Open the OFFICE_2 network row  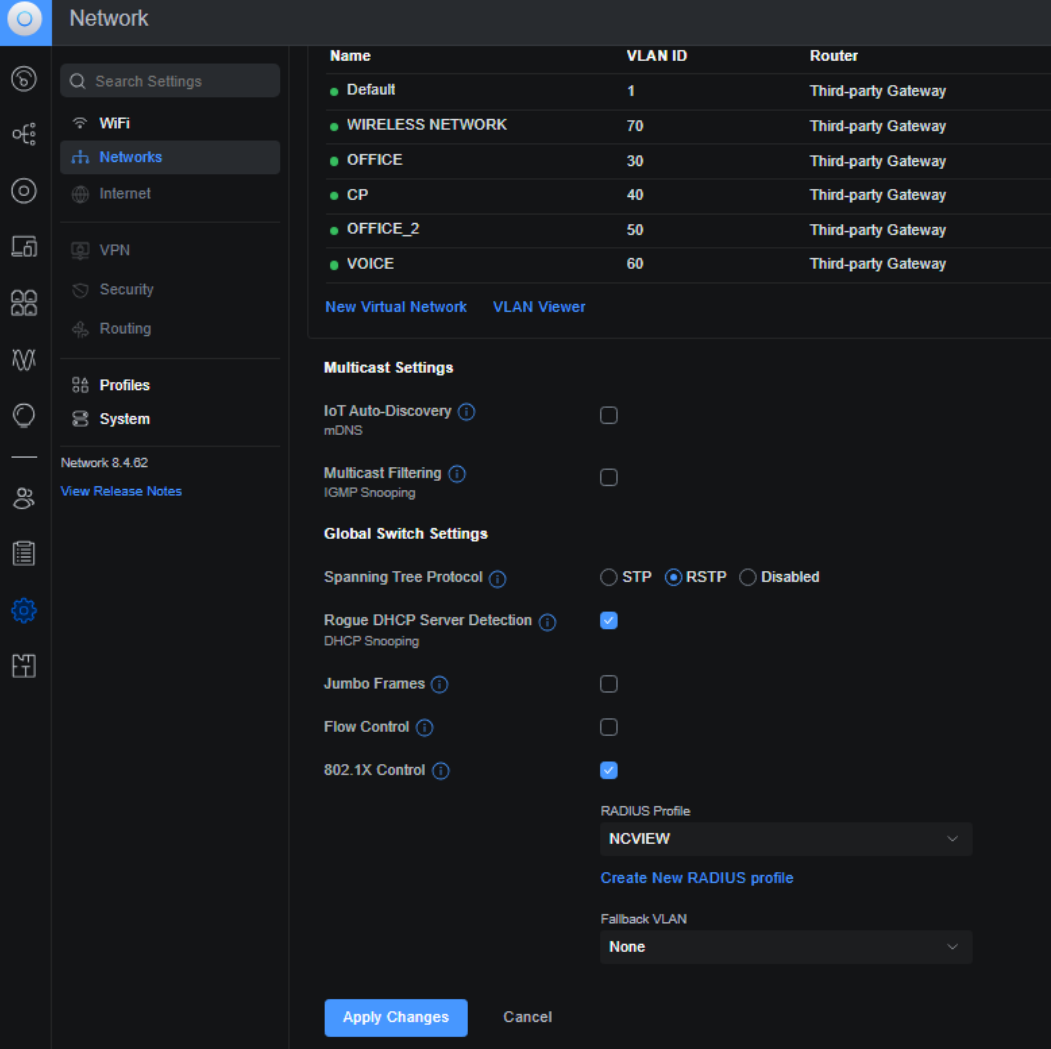point(688,230)
